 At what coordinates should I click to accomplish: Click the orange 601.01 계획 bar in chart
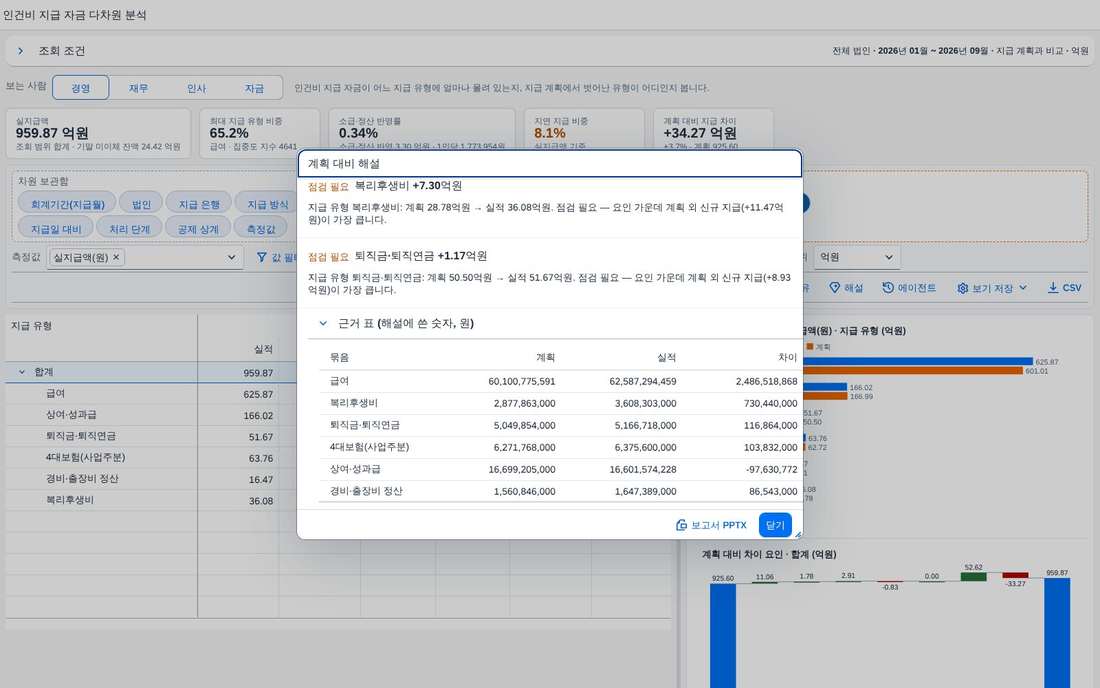coord(913,371)
